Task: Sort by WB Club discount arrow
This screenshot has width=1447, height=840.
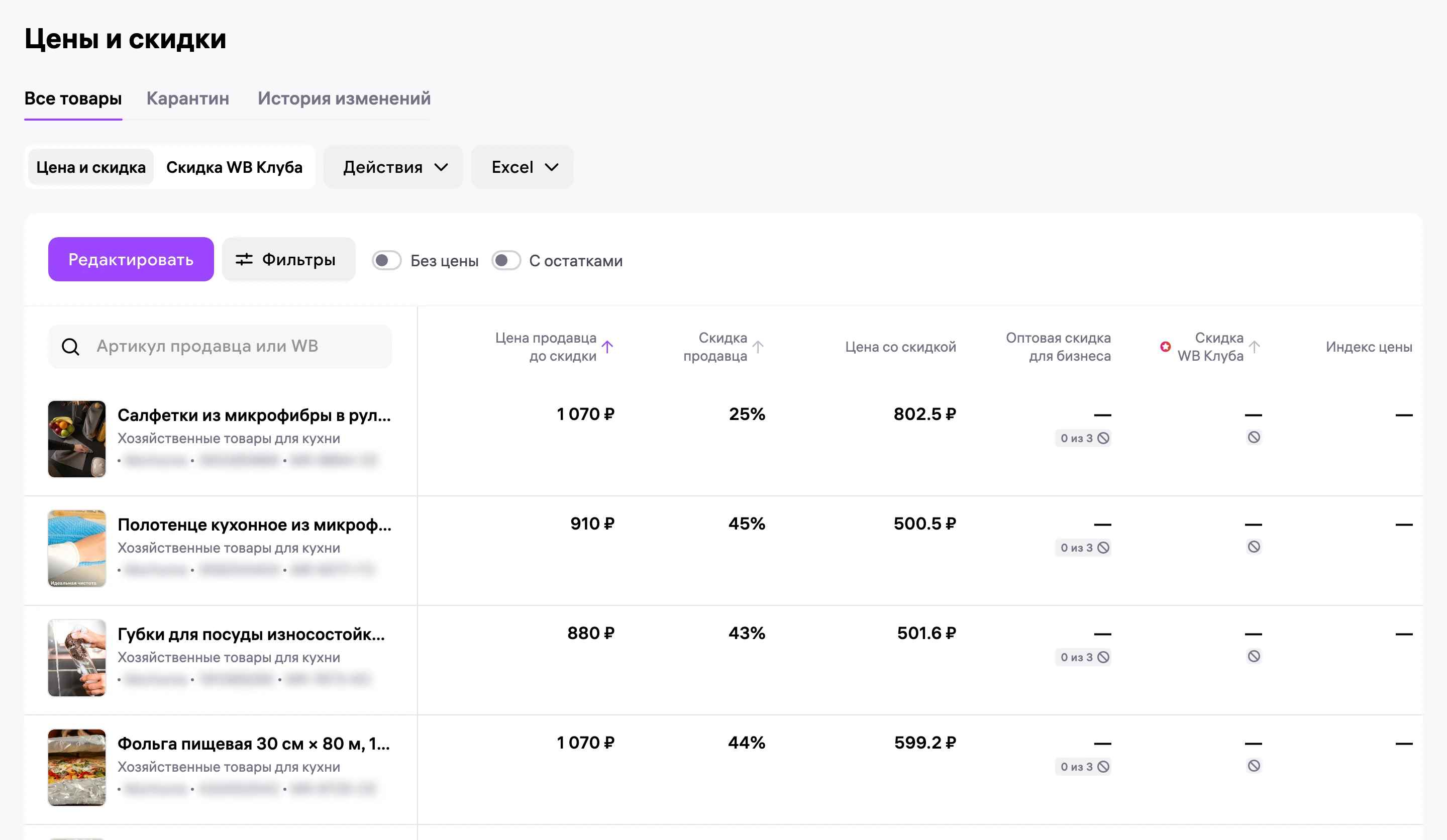Action: pyautogui.click(x=1254, y=346)
